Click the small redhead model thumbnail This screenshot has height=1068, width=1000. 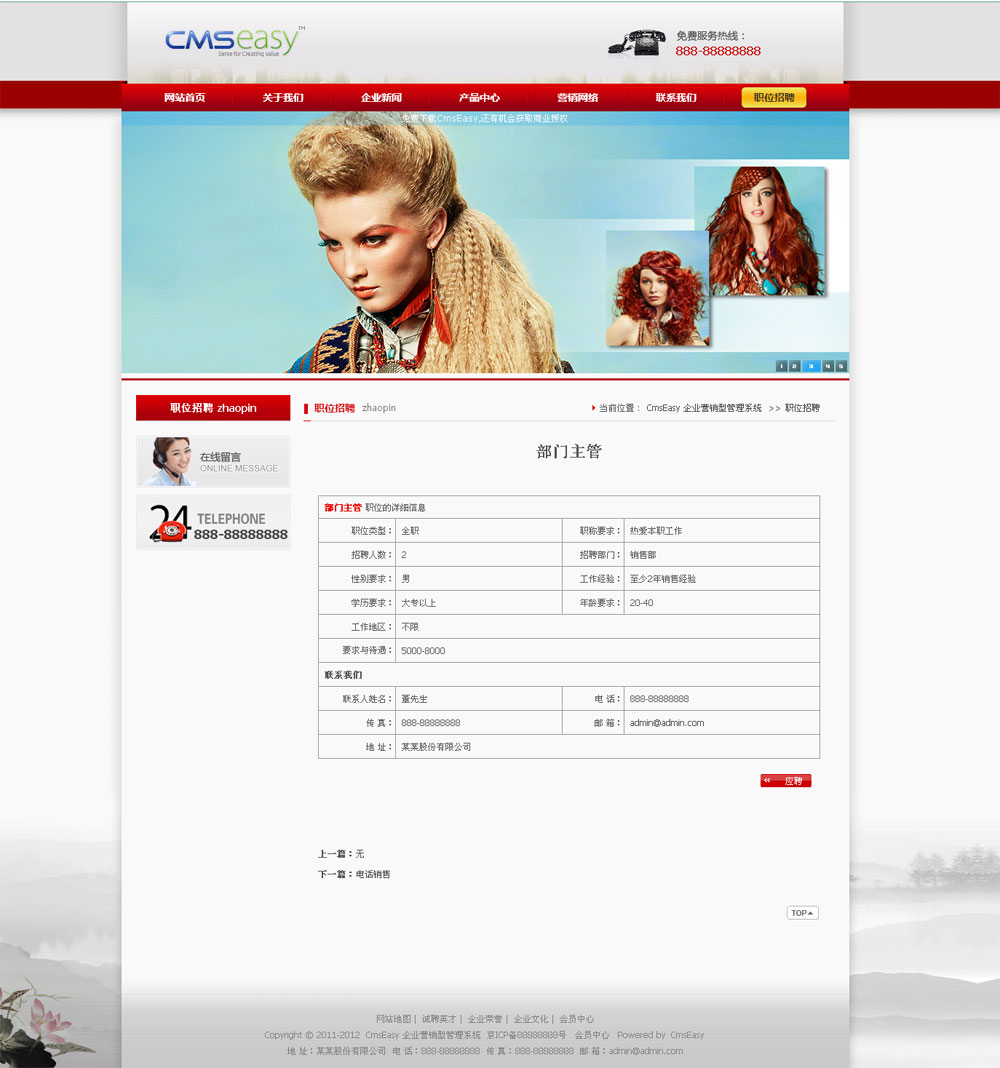pos(657,289)
